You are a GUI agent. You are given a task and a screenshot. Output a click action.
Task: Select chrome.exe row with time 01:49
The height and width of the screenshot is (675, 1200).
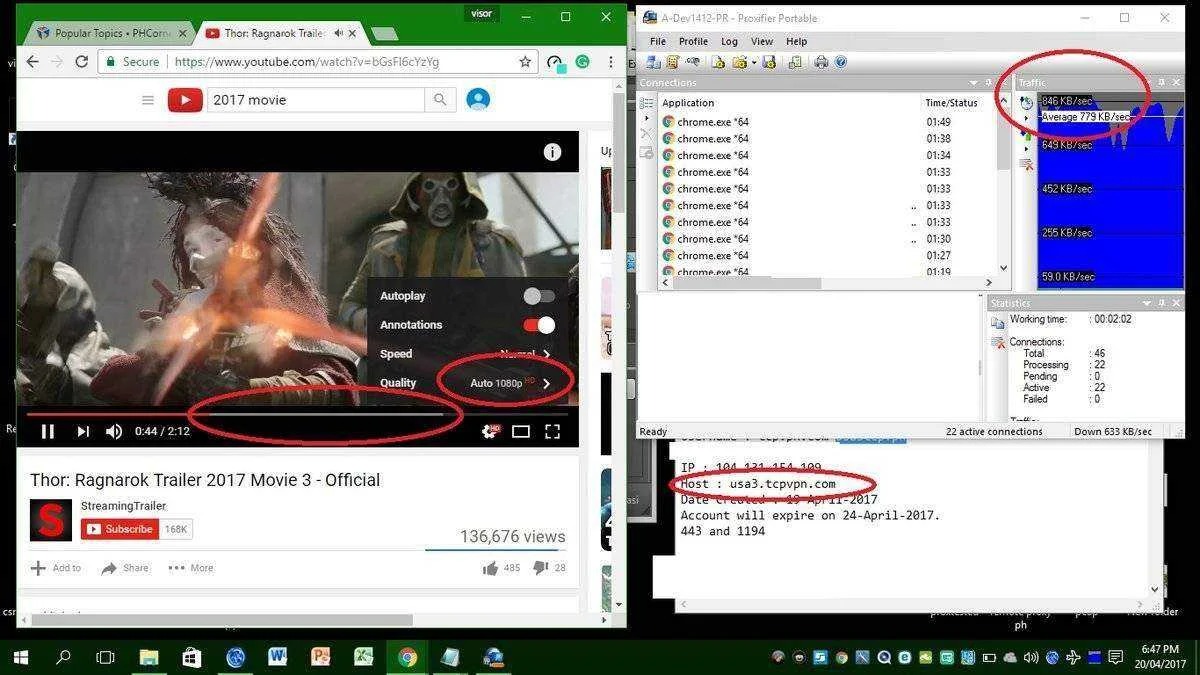click(827, 122)
